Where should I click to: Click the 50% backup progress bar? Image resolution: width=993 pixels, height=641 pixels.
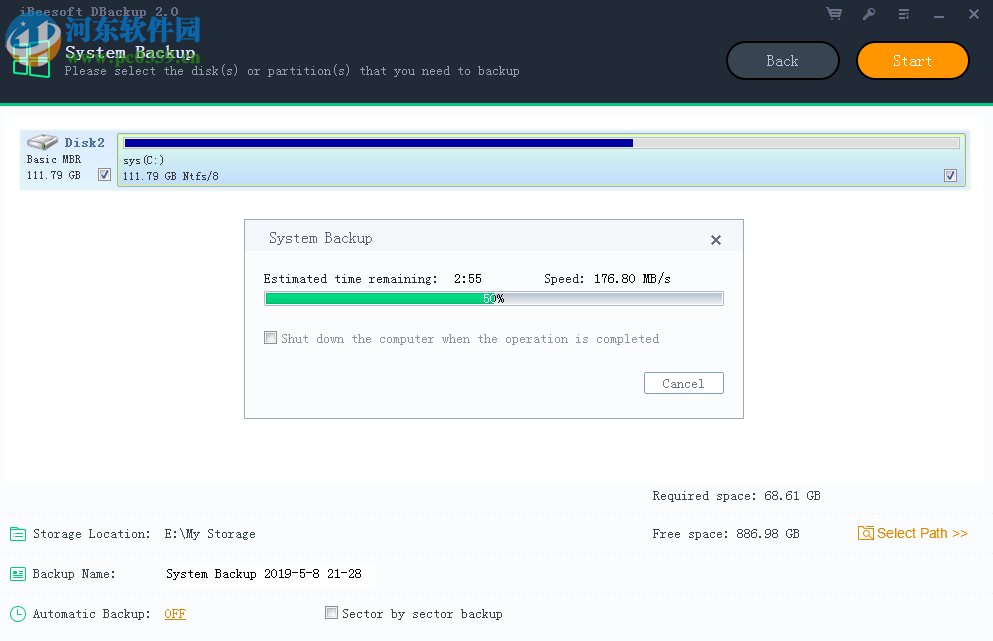coord(493,297)
